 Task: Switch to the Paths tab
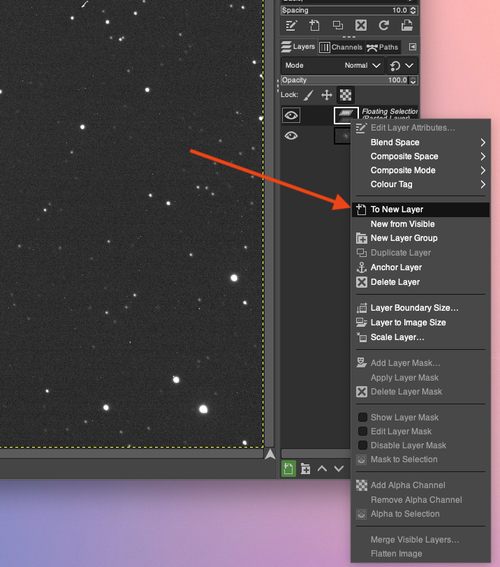pyautogui.click(x=383, y=47)
